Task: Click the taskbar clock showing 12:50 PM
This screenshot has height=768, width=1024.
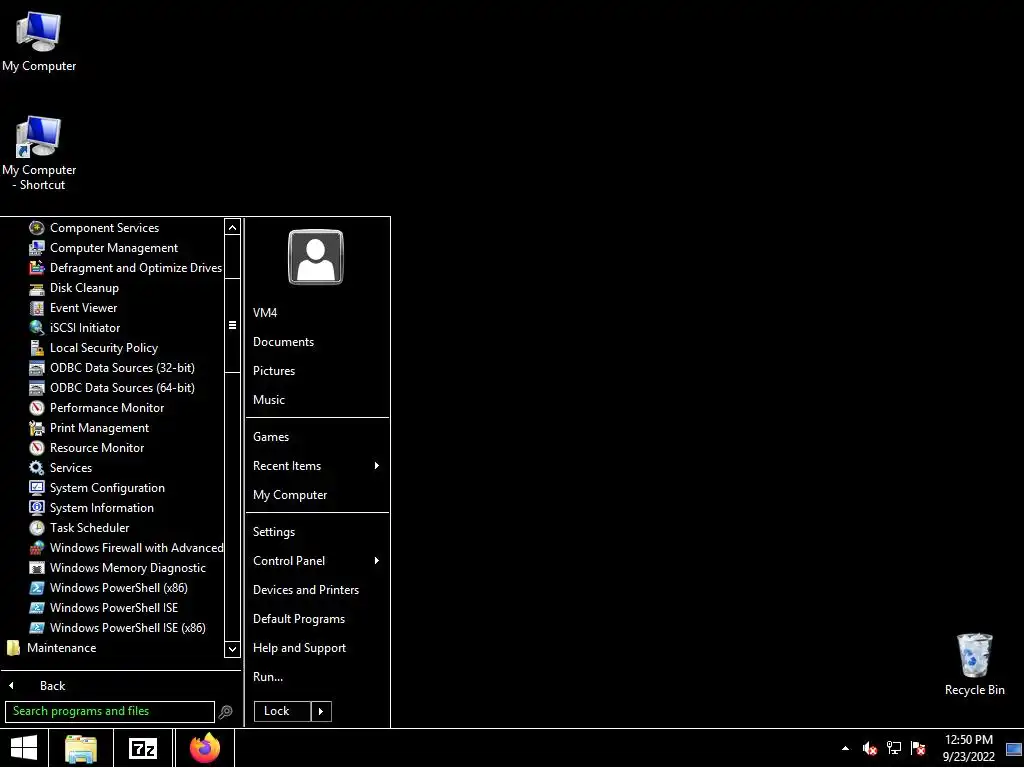Action: point(968,748)
